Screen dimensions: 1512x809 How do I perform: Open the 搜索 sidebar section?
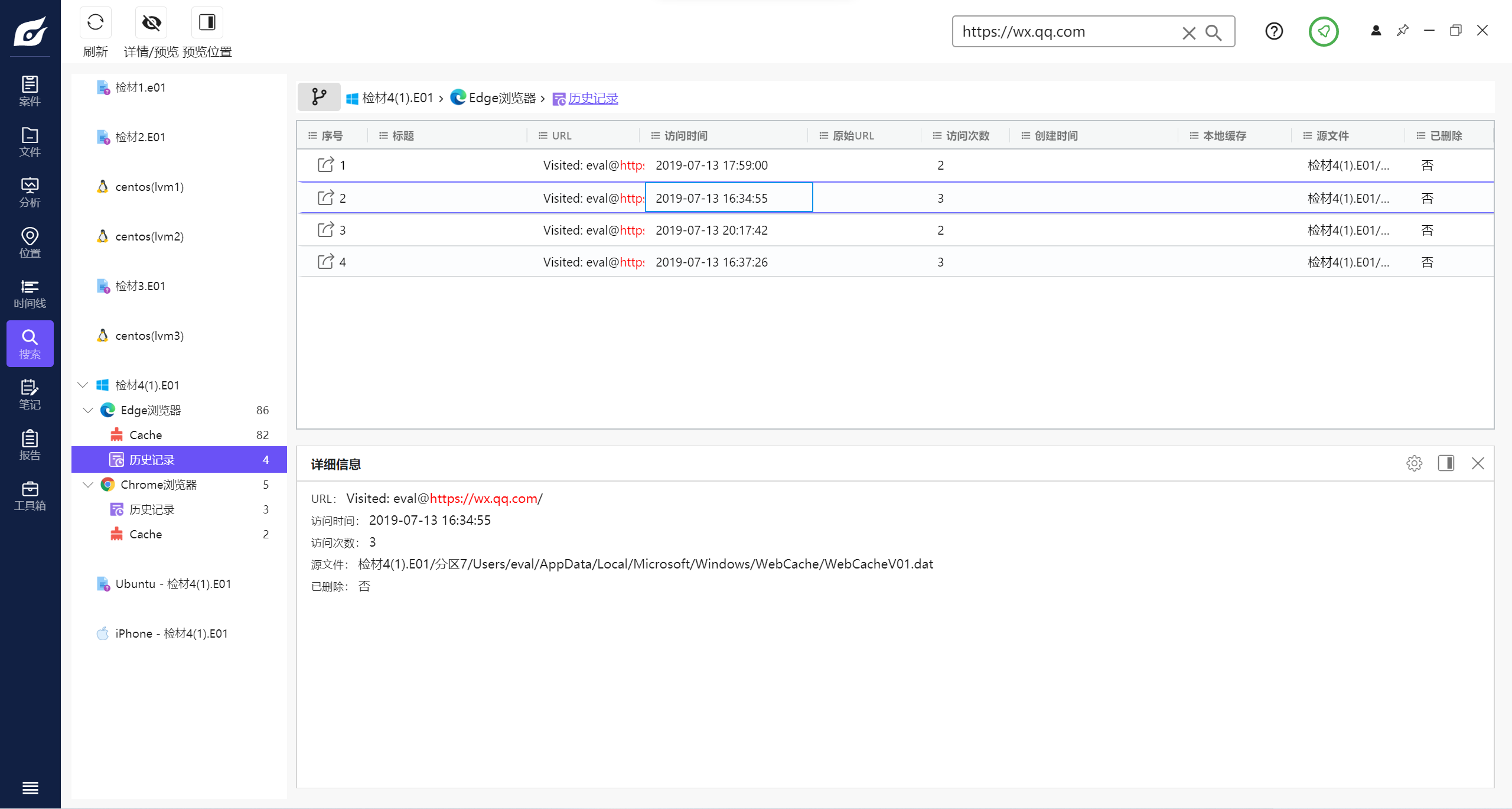pyautogui.click(x=30, y=344)
